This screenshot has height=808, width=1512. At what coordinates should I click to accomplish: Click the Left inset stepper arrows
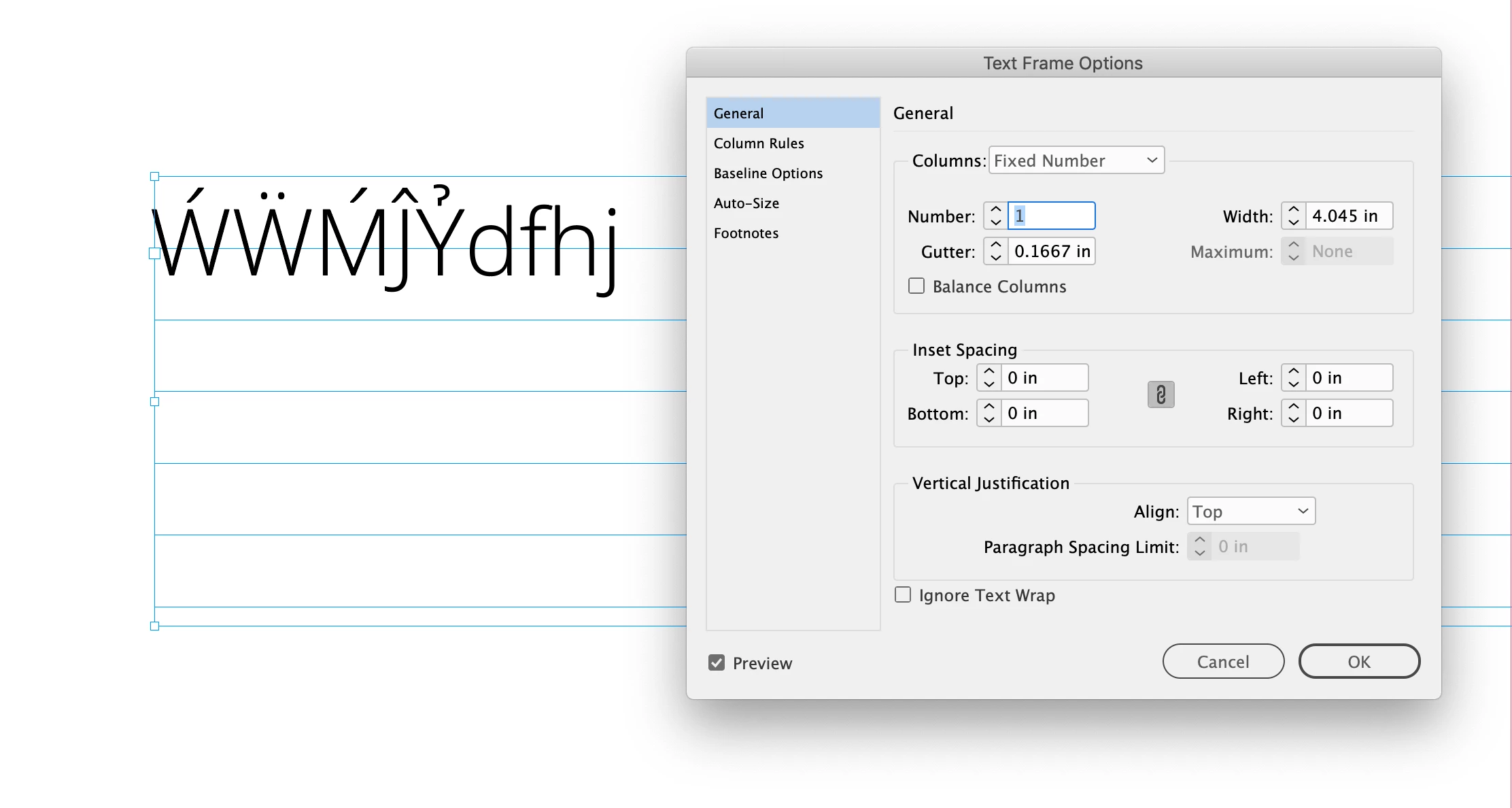(1293, 377)
